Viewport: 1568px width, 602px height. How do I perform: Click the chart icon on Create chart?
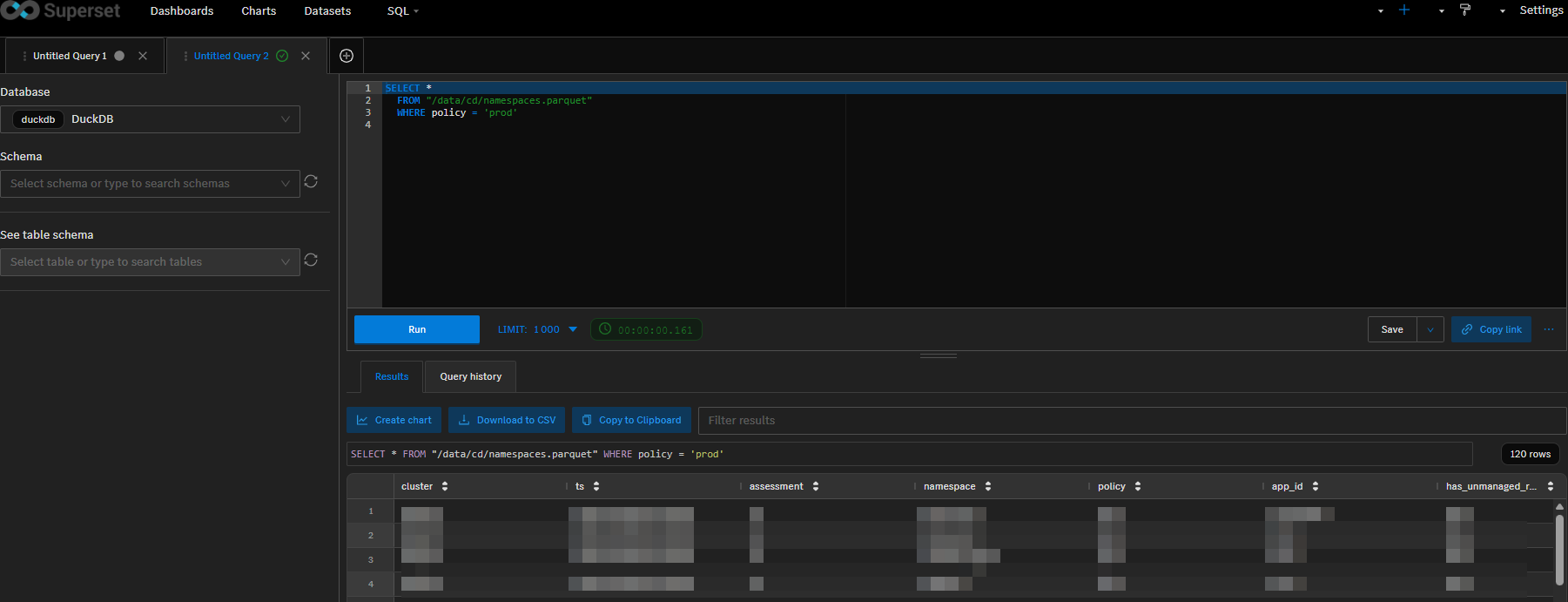tap(362, 420)
